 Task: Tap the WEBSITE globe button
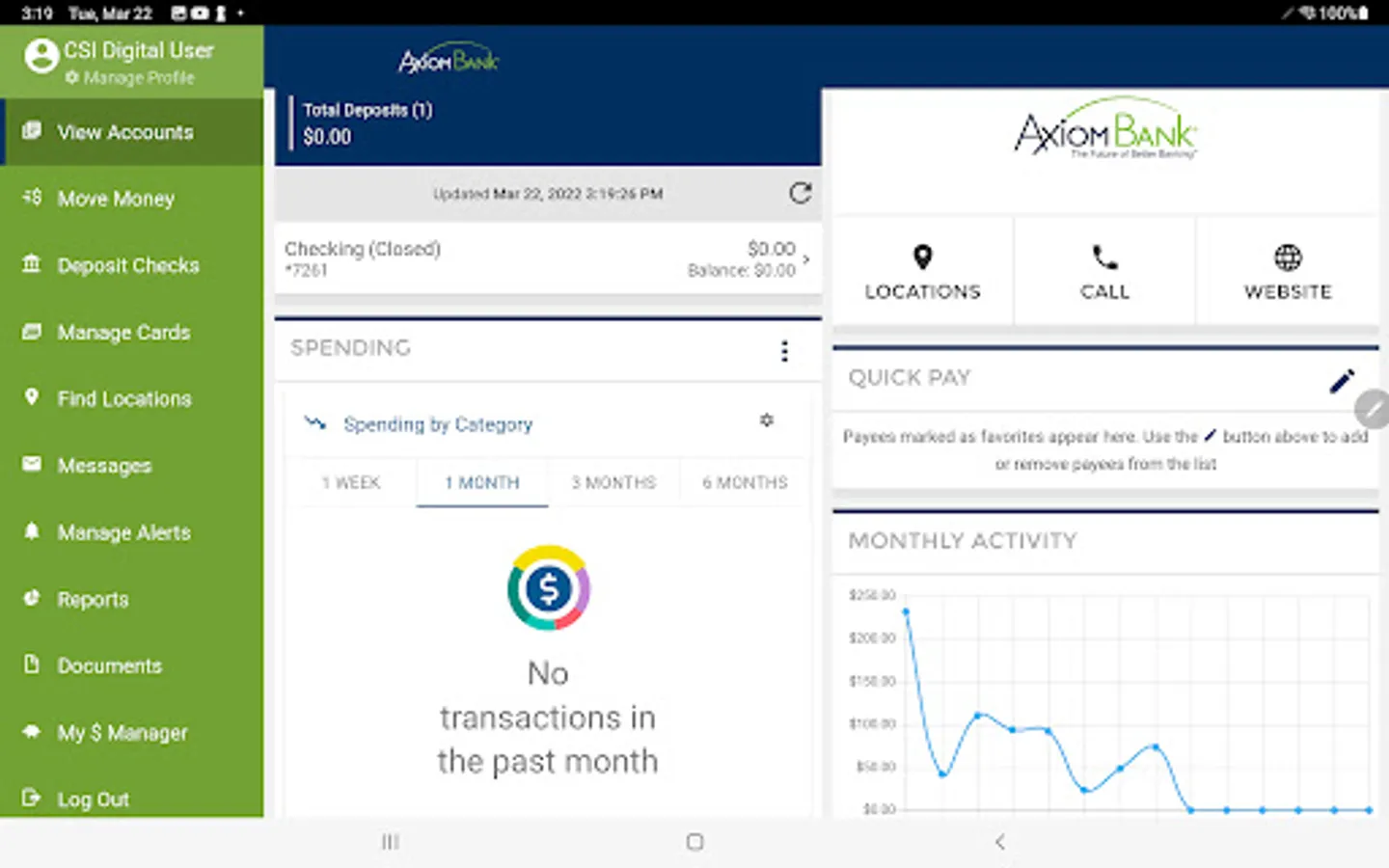pos(1288,272)
